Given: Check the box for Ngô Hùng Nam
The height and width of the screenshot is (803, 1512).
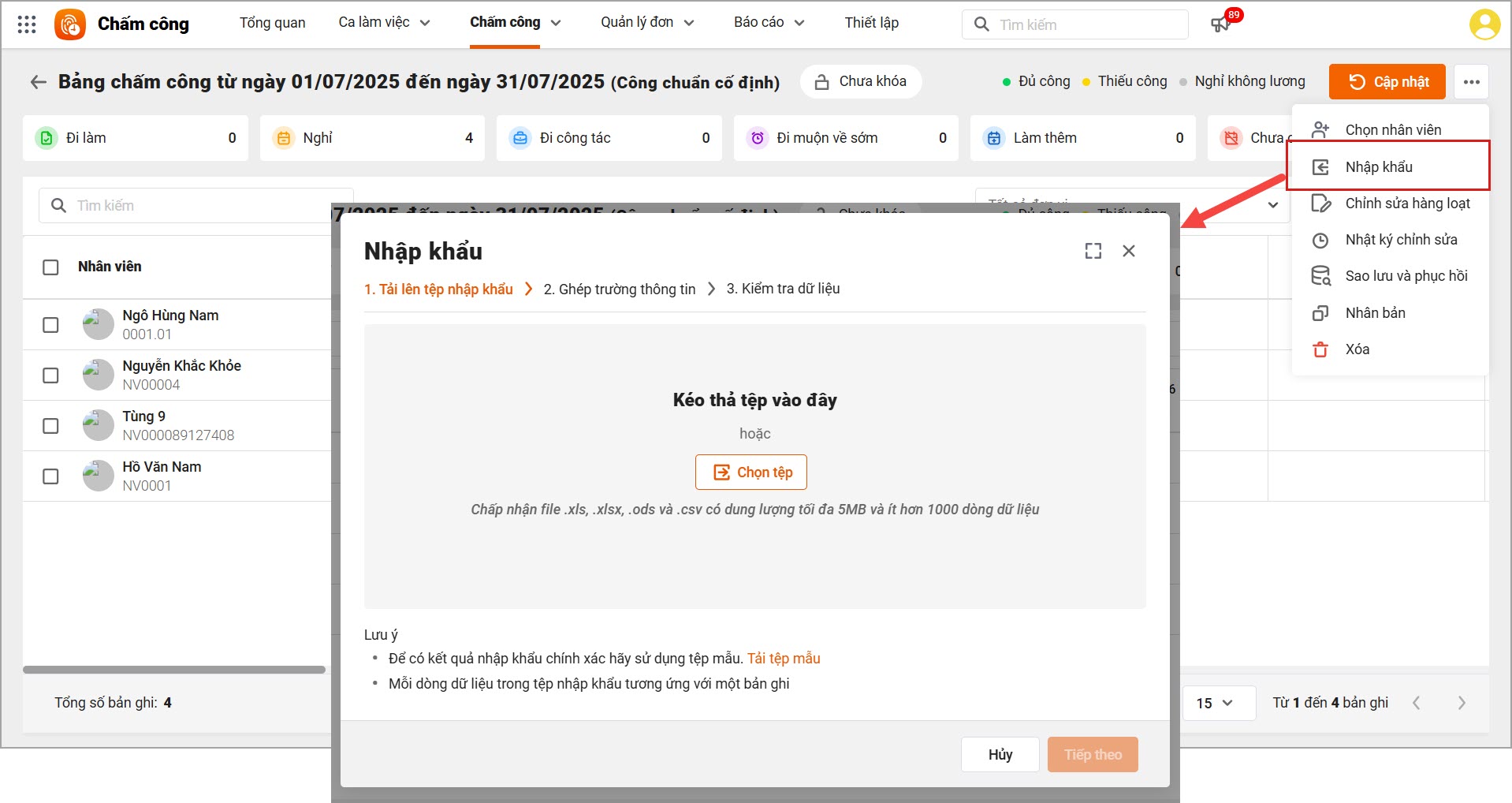Looking at the screenshot, I should click(50, 325).
